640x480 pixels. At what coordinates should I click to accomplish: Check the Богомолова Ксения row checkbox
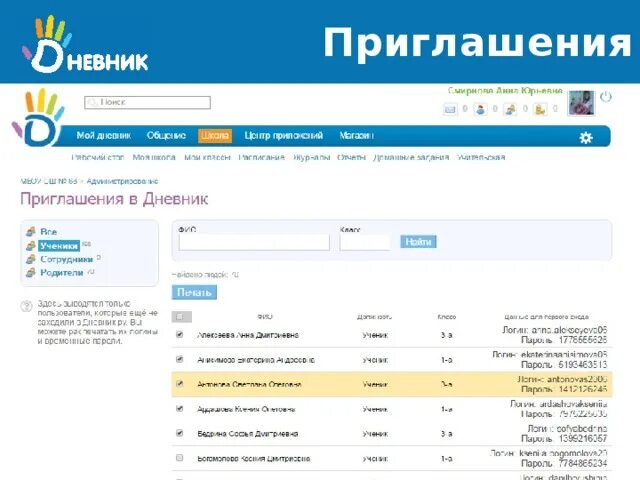click(x=180, y=458)
